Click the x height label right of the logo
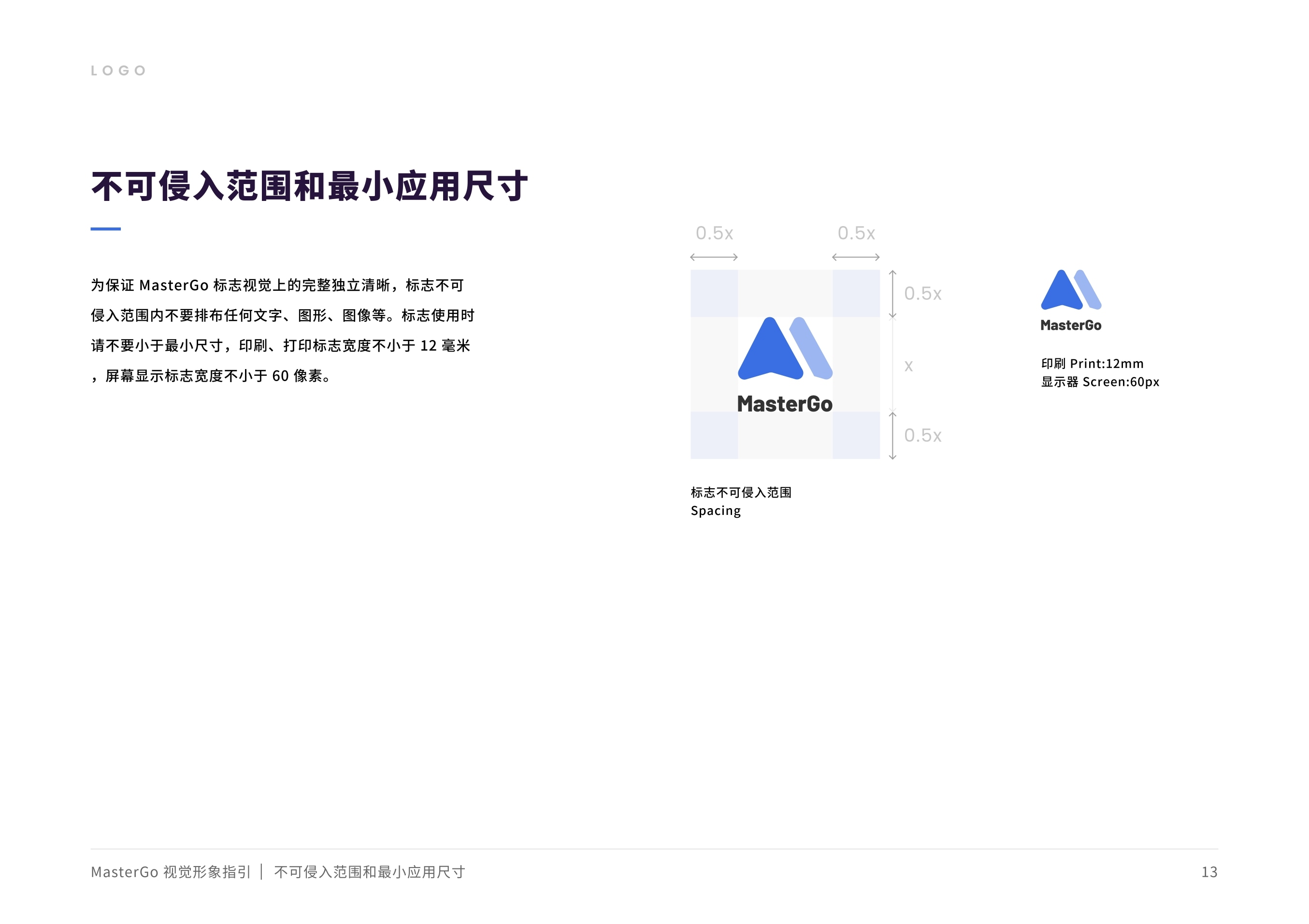The image size is (1309, 924). pos(909,366)
